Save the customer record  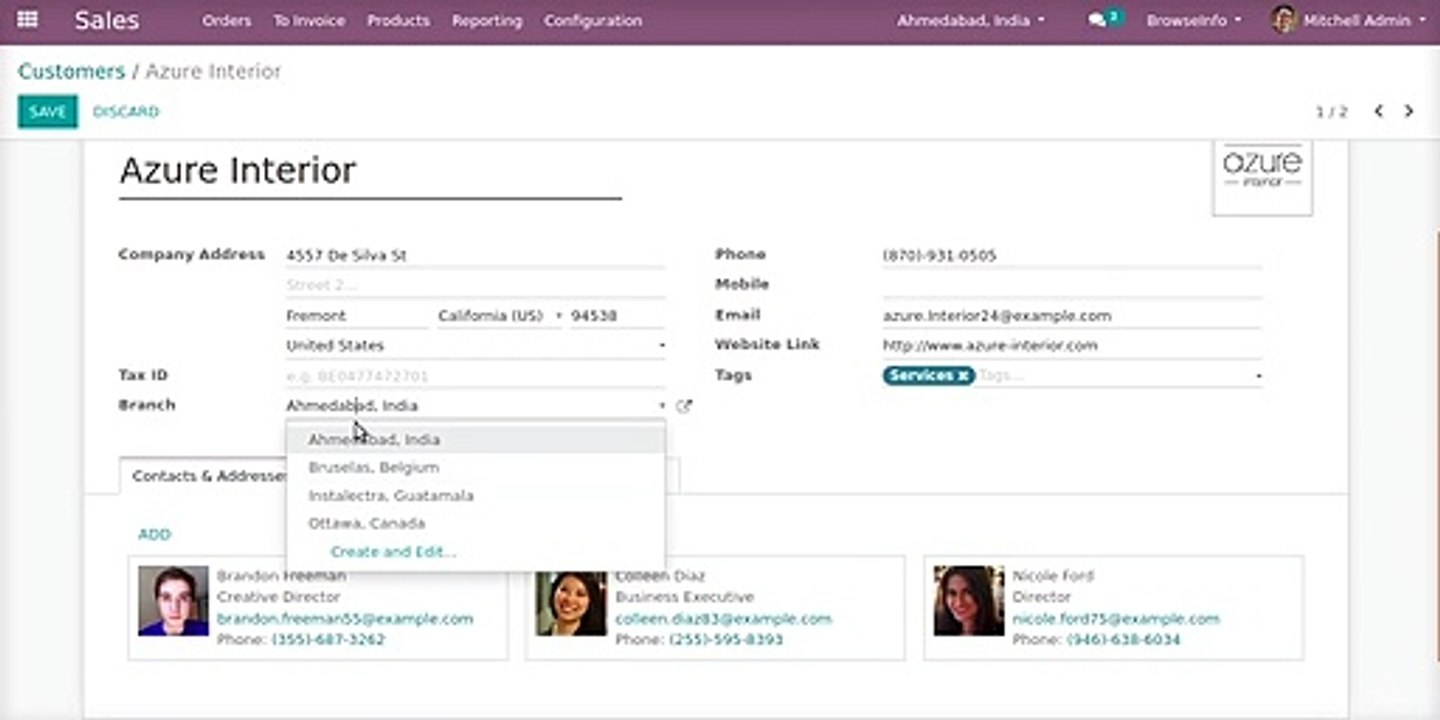(47, 111)
